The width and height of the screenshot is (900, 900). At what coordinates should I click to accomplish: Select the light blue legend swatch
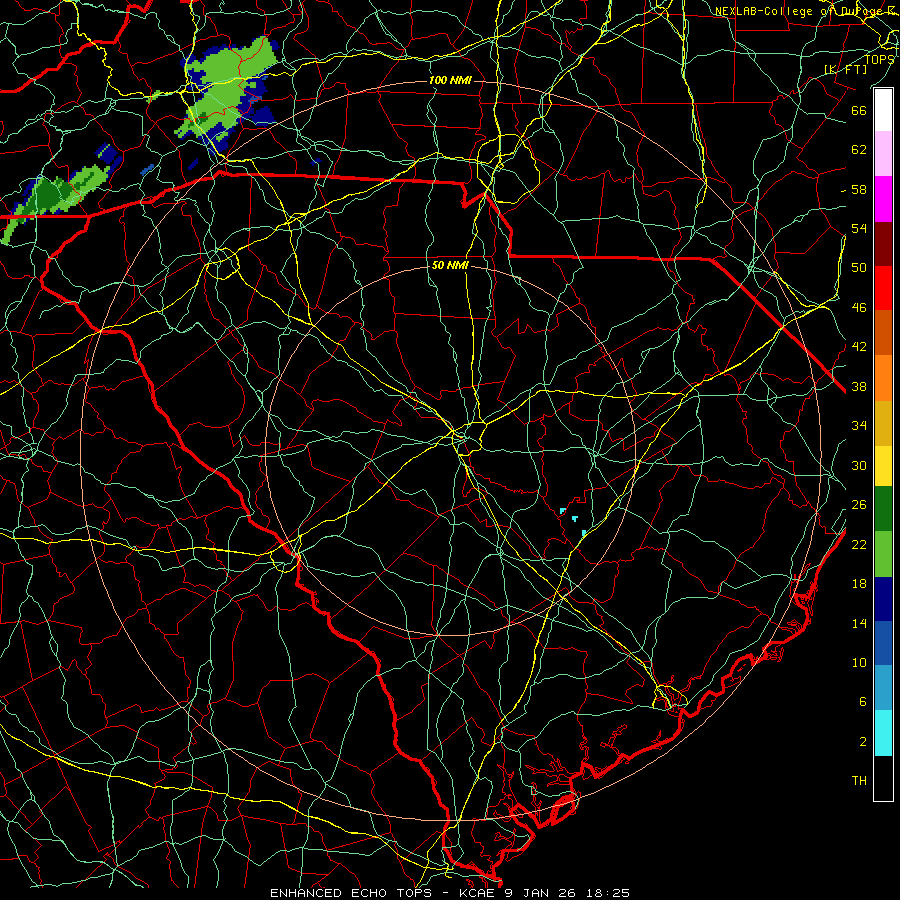883,688
